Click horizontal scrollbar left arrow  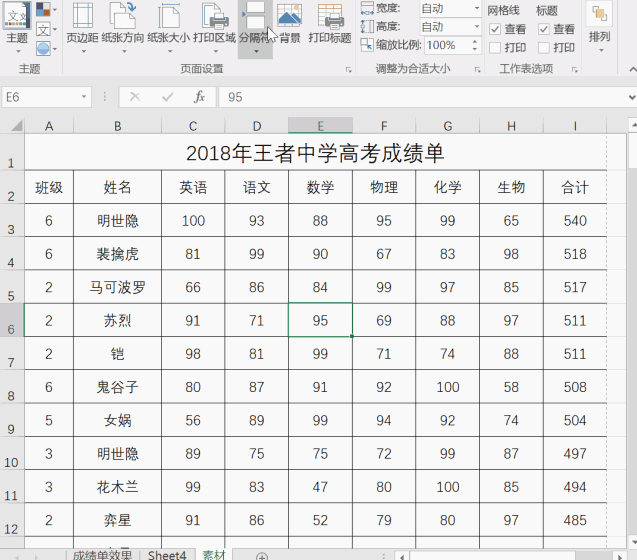(402, 556)
